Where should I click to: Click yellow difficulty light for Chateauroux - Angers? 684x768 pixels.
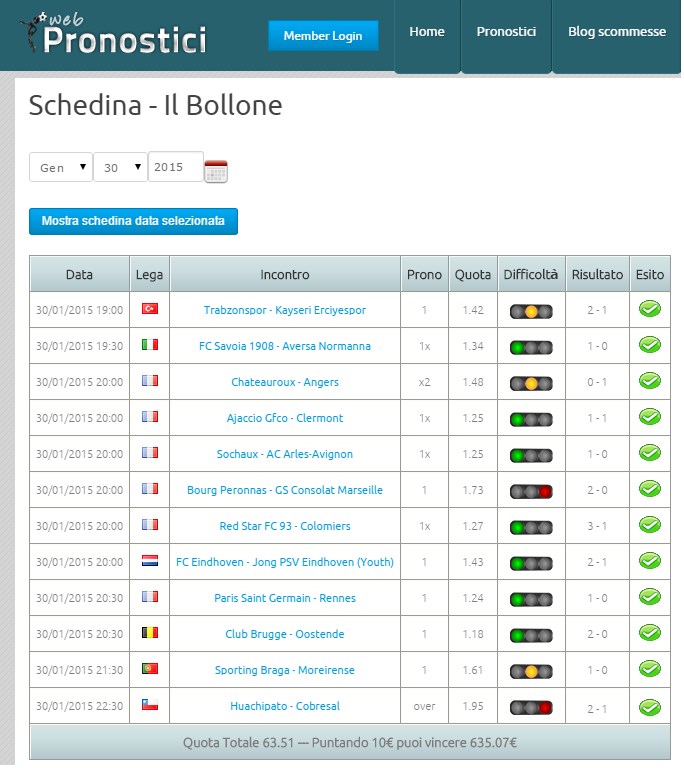pyautogui.click(x=531, y=384)
